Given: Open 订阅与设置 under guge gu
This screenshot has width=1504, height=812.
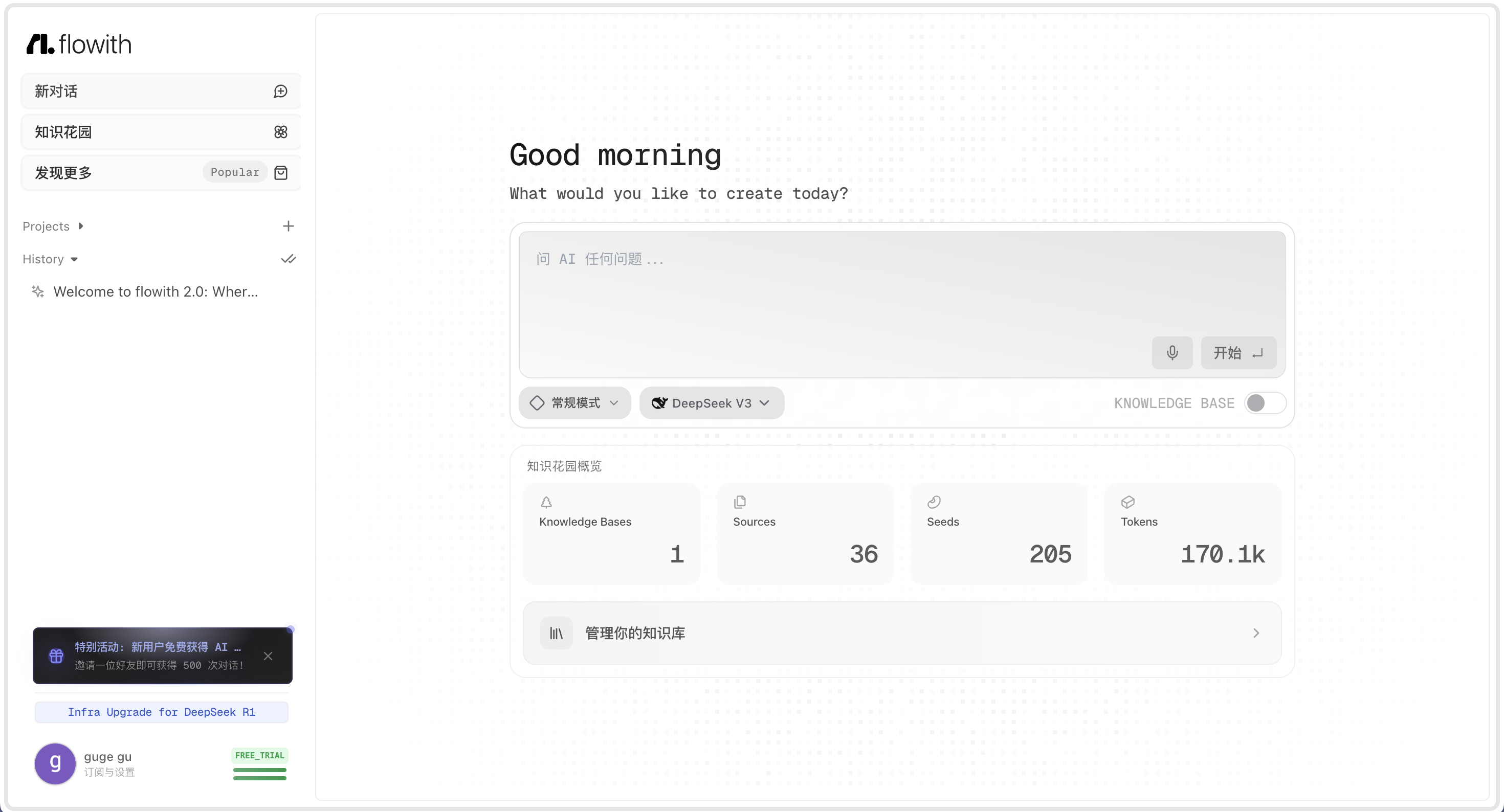Looking at the screenshot, I should (109, 772).
